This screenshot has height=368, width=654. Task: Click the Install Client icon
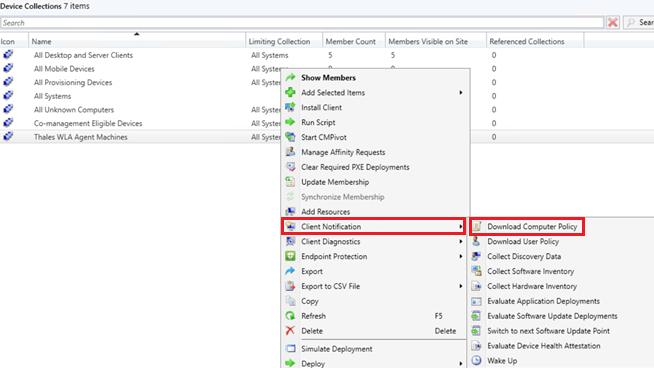point(290,108)
